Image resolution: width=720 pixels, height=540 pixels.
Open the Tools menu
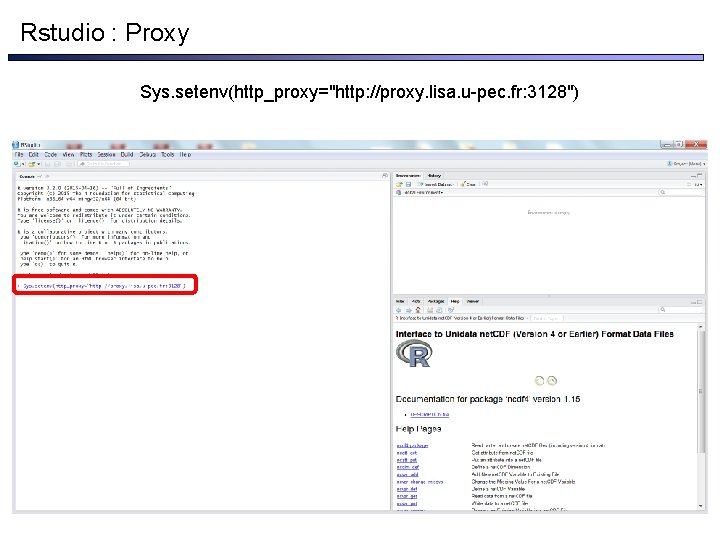(168, 155)
